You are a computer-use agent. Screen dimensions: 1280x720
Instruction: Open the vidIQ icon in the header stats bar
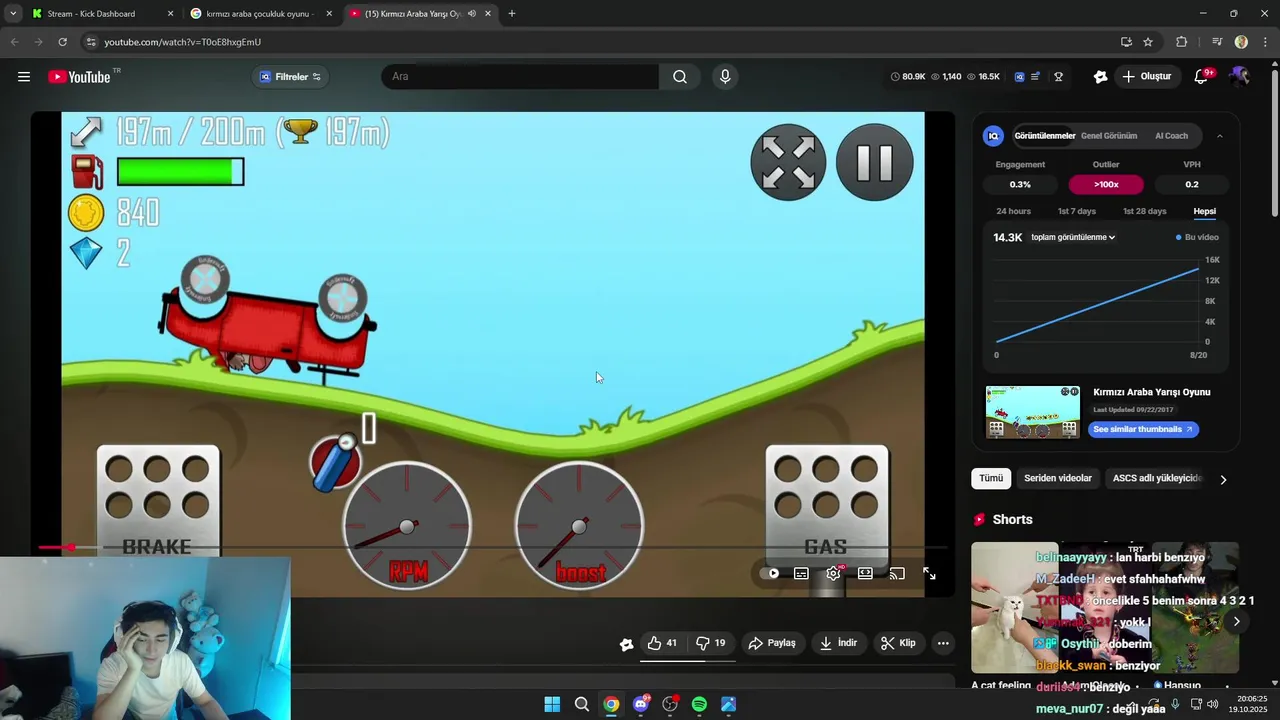1019,77
